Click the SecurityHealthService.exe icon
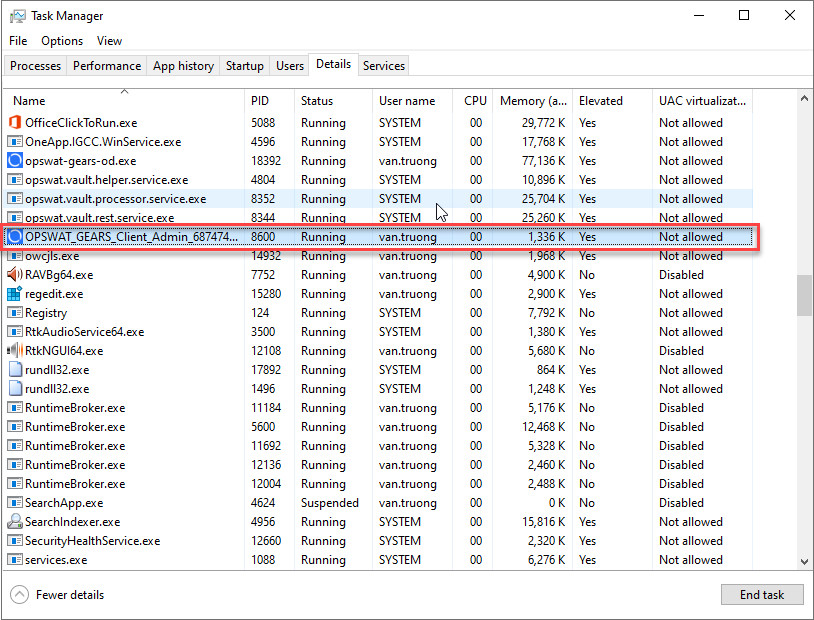The height and width of the screenshot is (620, 814). [x=15, y=541]
